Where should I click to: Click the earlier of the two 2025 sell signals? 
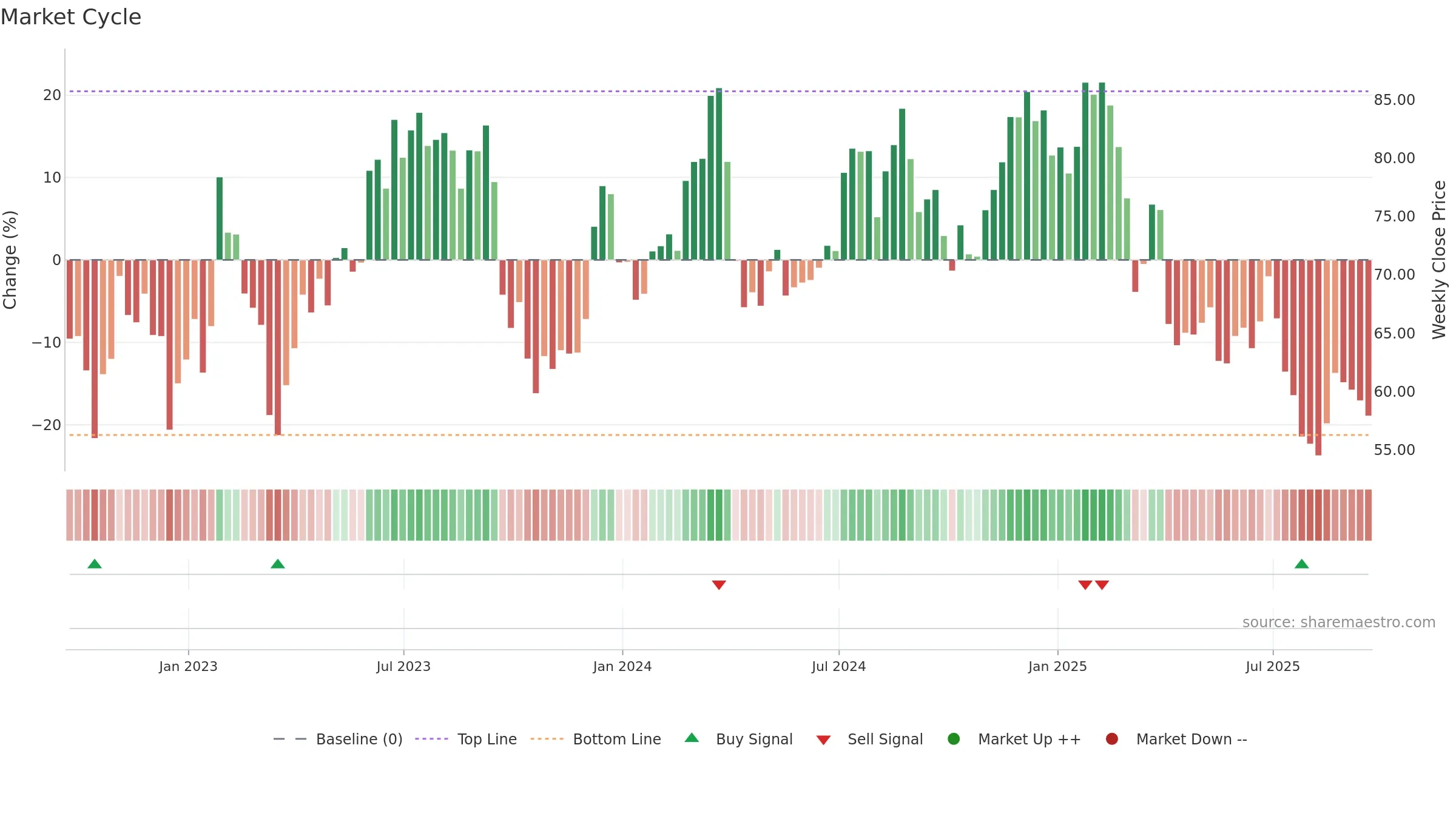[1085, 585]
